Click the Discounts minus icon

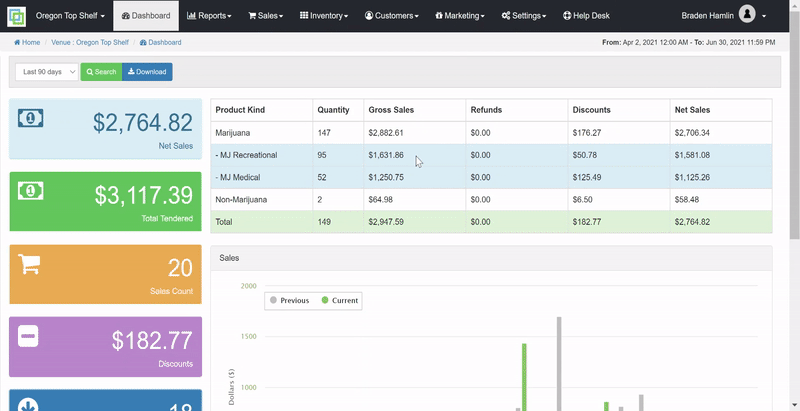[28, 337]
